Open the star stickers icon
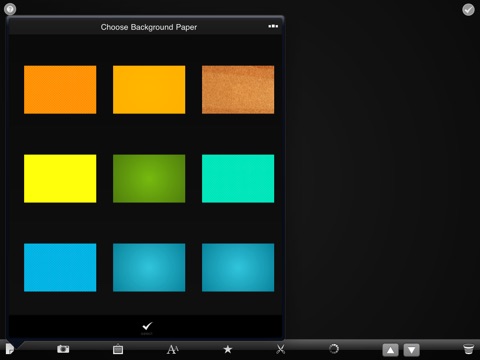 coord(228,349)
